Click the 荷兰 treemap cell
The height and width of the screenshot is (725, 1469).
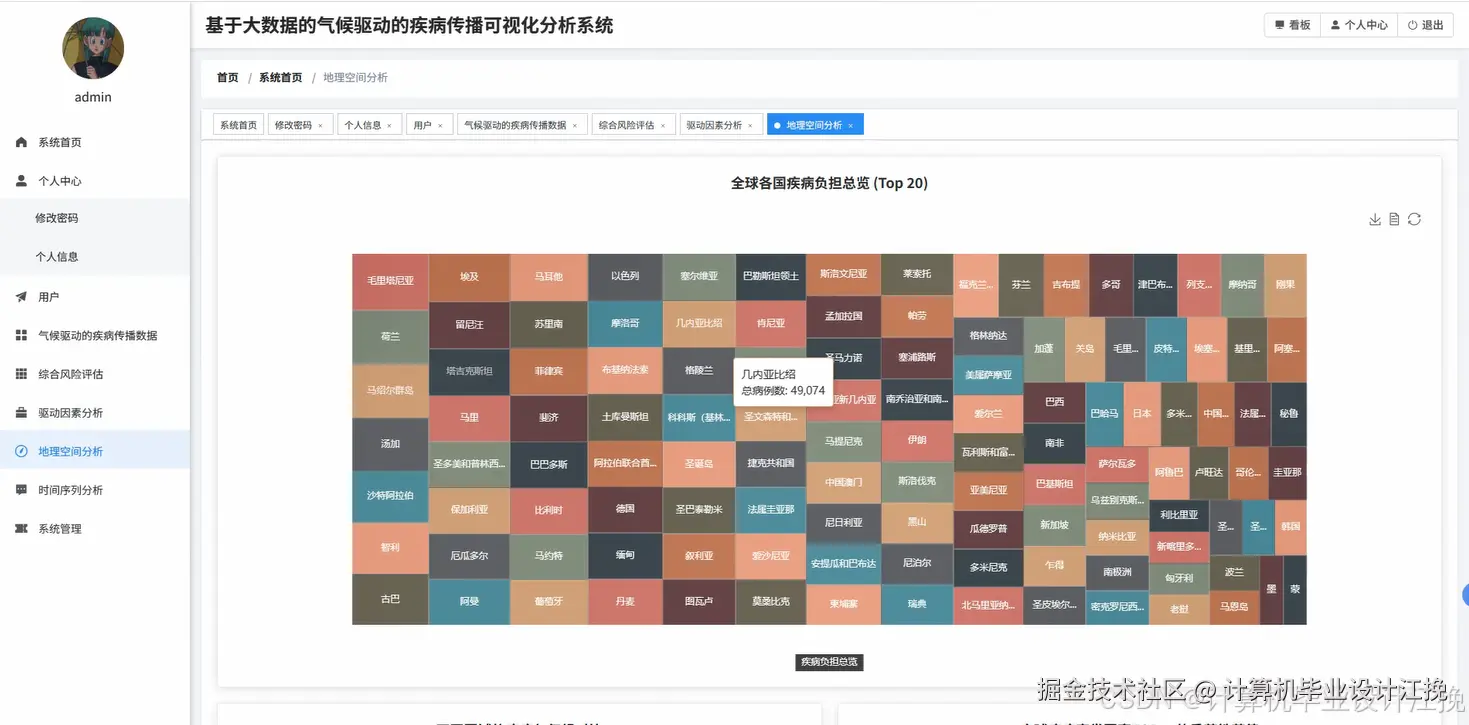390,337
